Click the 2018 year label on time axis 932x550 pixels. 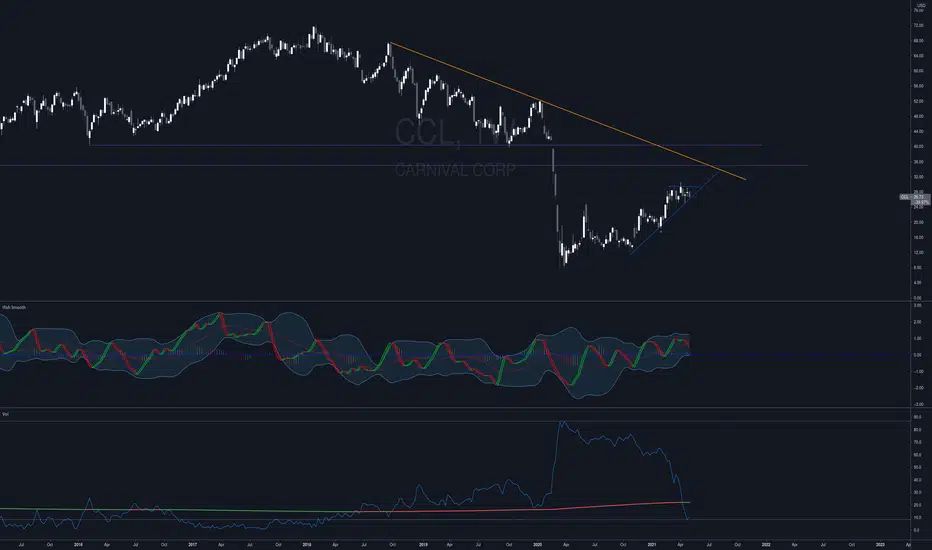click(307, 544)
